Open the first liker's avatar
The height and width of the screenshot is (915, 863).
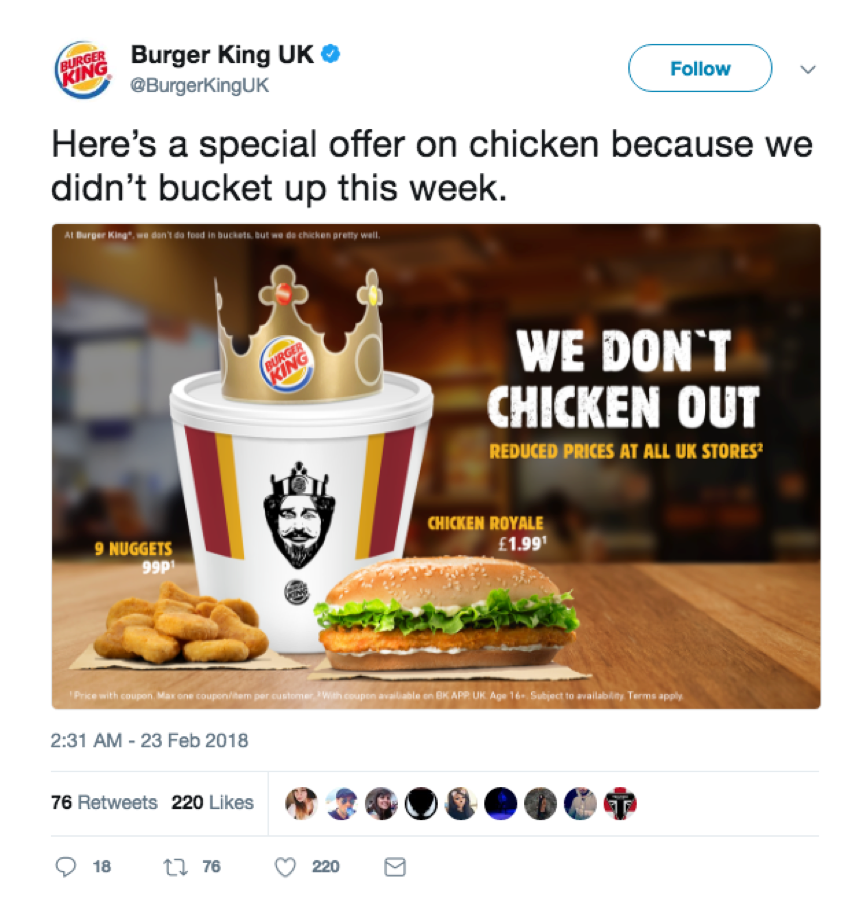[301, 804]
